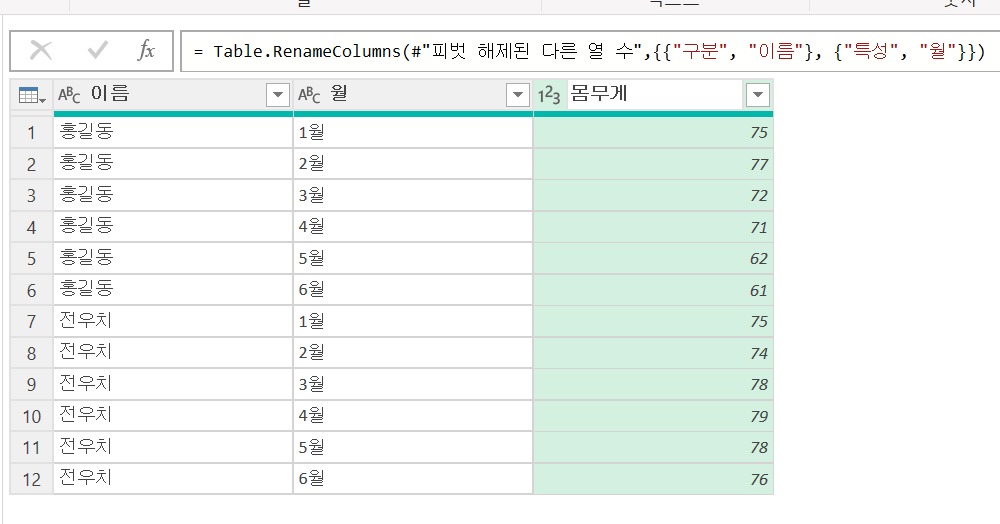Click 3월 cell in row 9
Screen dimensions: 1000x524
[x=413, y=385]
